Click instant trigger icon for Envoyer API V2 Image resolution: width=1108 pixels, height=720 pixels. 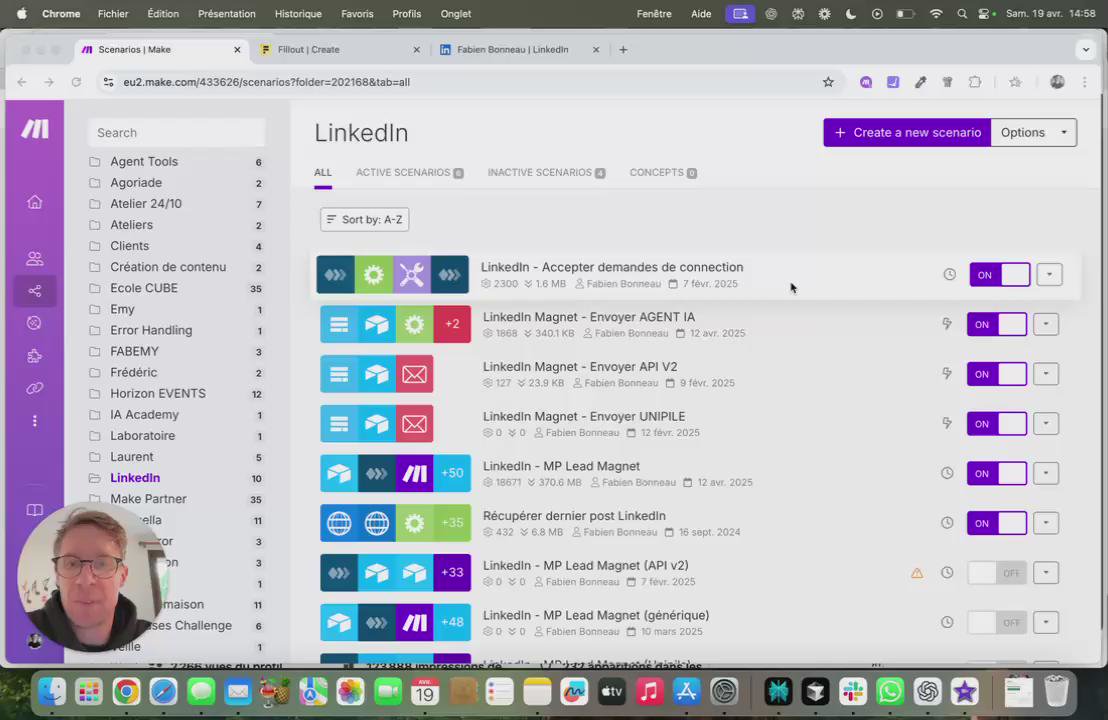click(947, 373)
